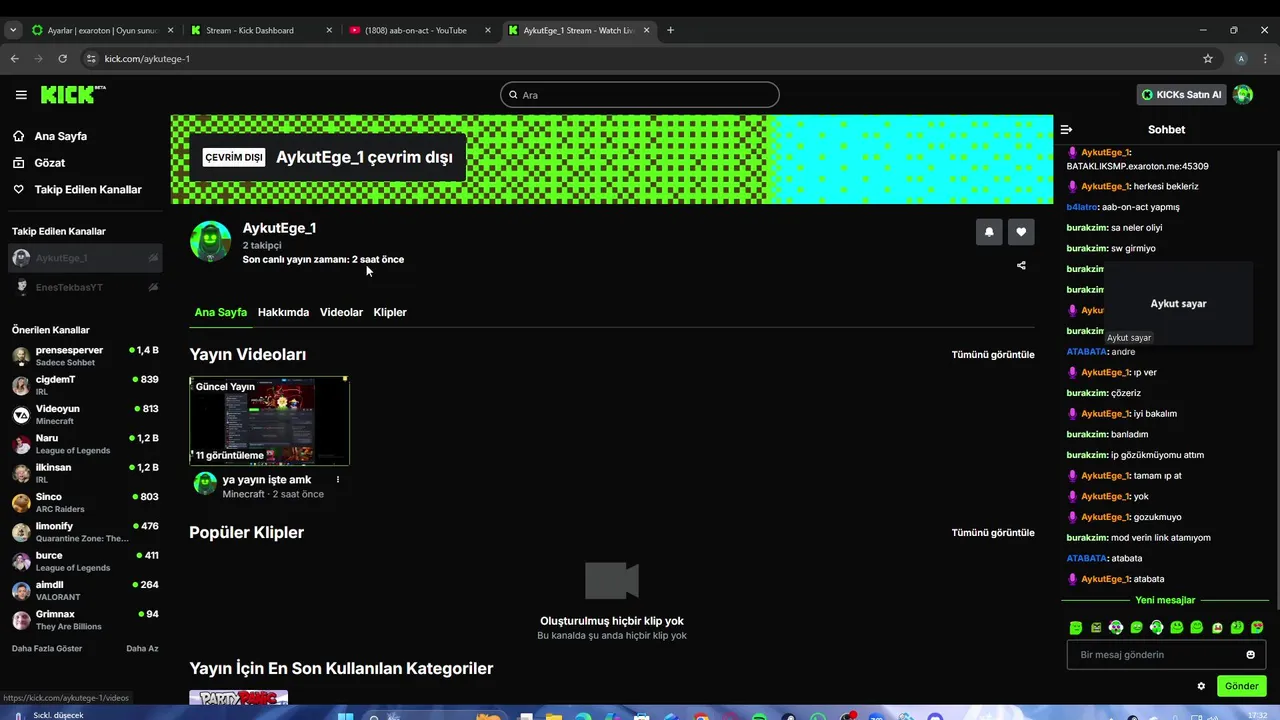Image resolution: width=1280 pixels, height=720 pixels.
Task: Reload the page in browser
Action: pyautogui.click(x=62, y=59)
